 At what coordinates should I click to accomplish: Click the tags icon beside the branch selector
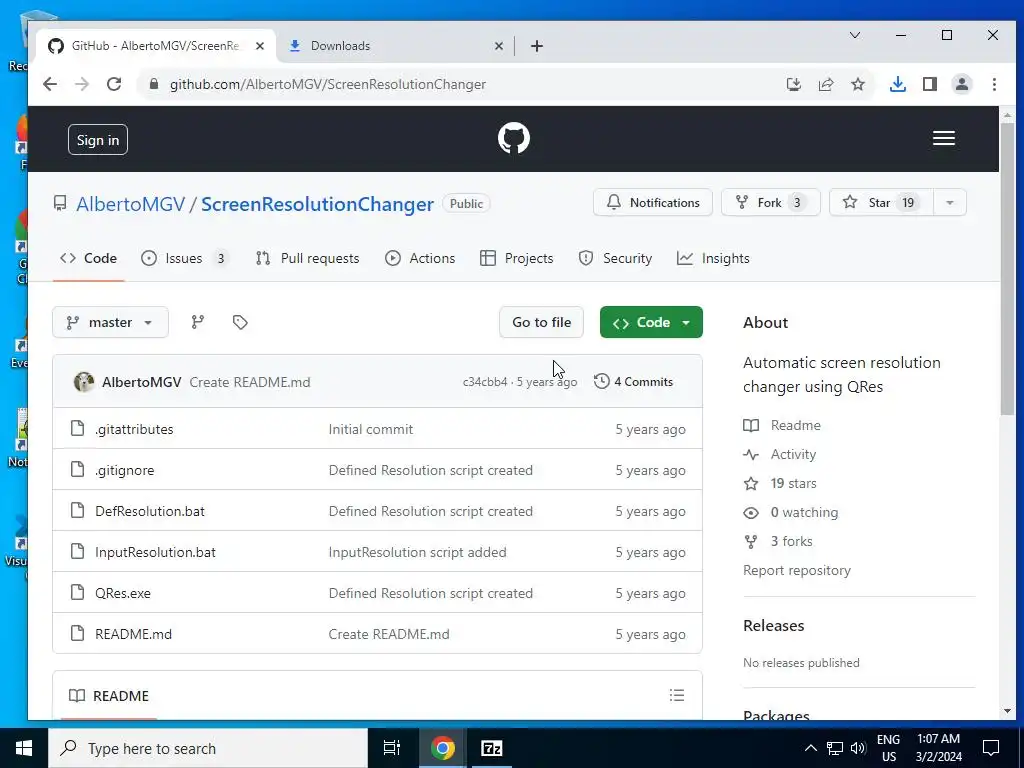[240, 322]
